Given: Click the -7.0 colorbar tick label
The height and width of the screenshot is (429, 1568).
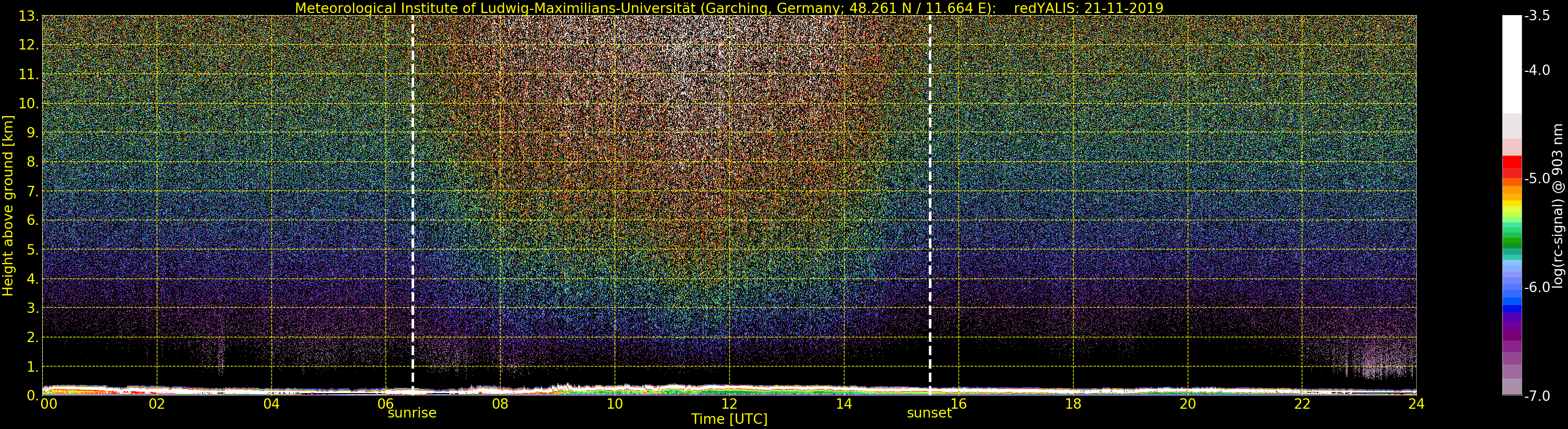Looking at the screenshot, I should tap(1538, 396).
